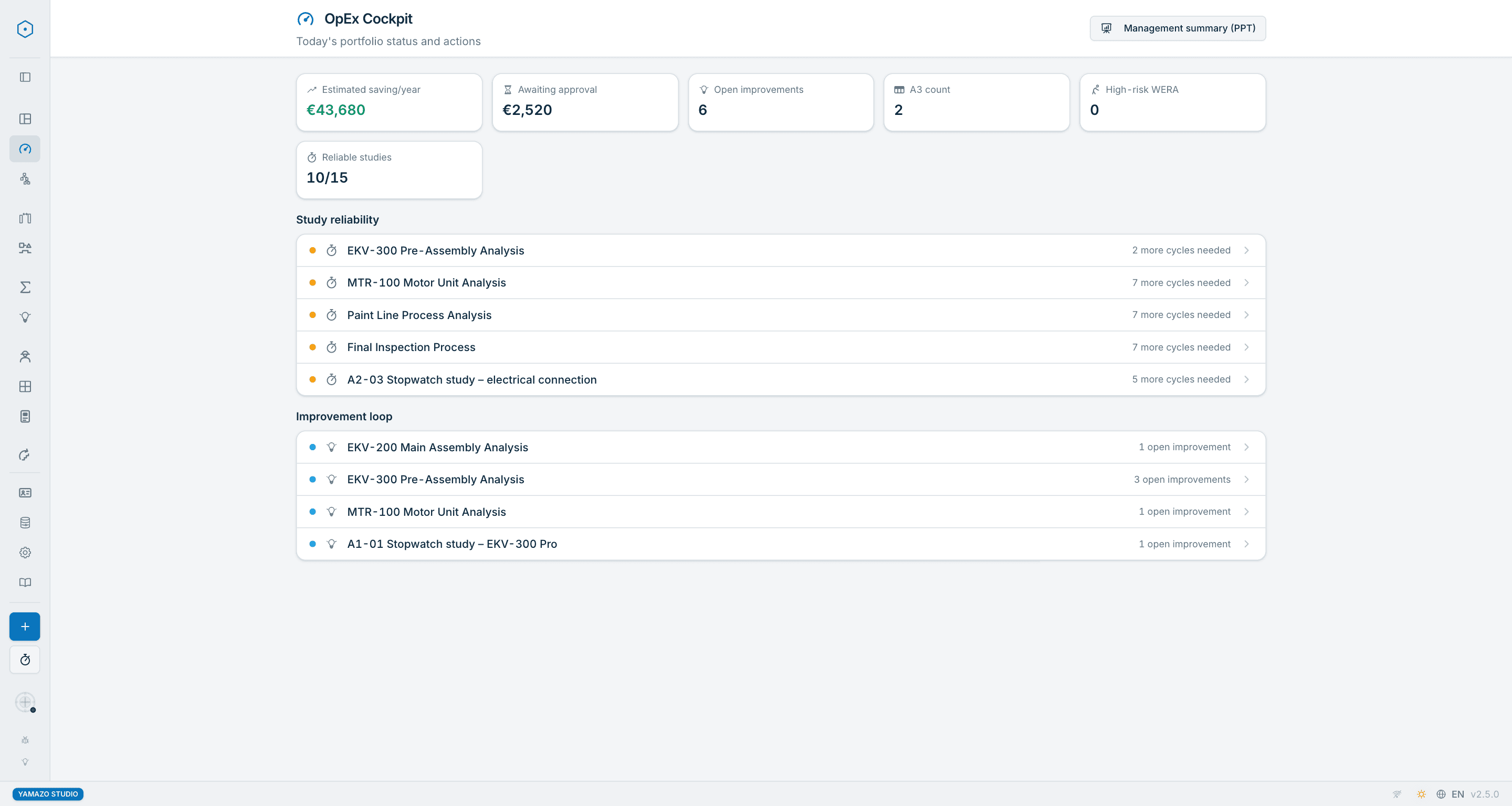Click '3 open improvements' text
Image resolution: width=1512 pixels, height=806 pixels.
[x=1182, y=479]
